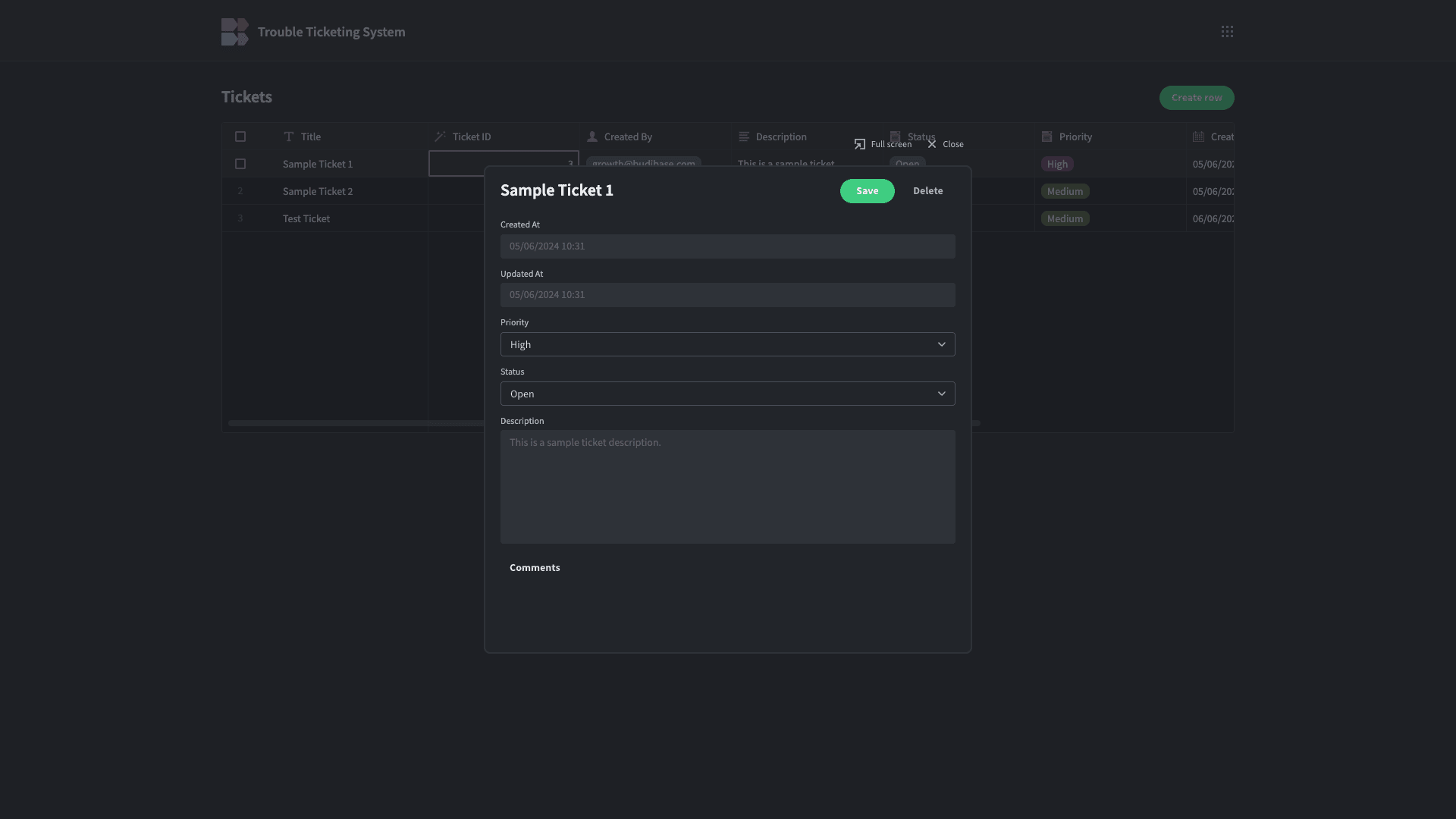Click the Medium tag in Sample Ticket 2 row

pos(1065,191)
